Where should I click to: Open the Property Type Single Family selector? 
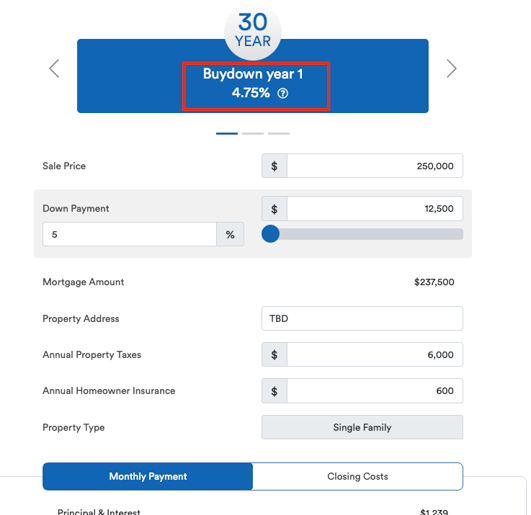tap(362, 427)
